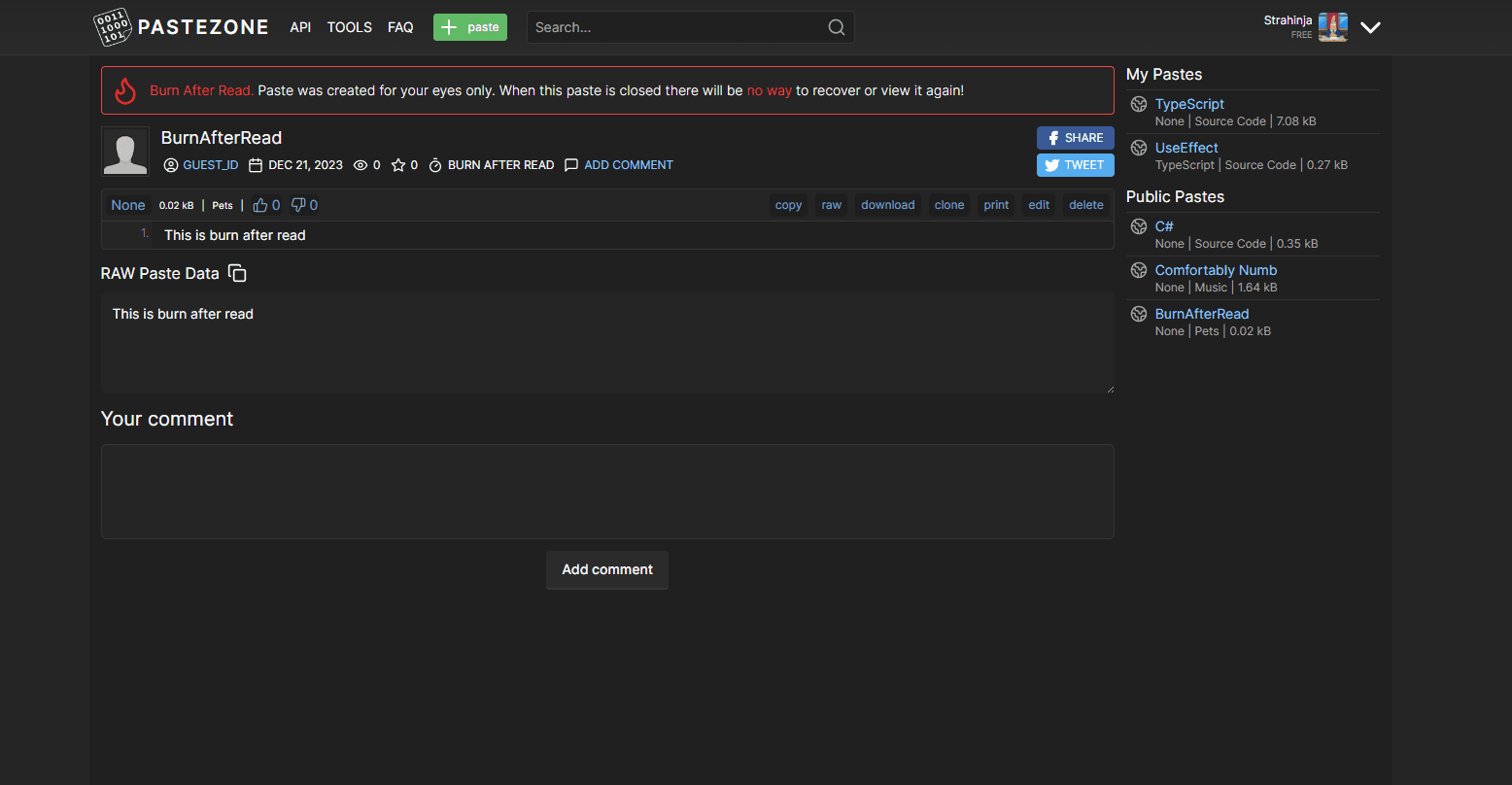The width and height of the screenshot is (1512, 785).
Task: Open the GUEST_ID author link
Action: click(x=211, y=165)
